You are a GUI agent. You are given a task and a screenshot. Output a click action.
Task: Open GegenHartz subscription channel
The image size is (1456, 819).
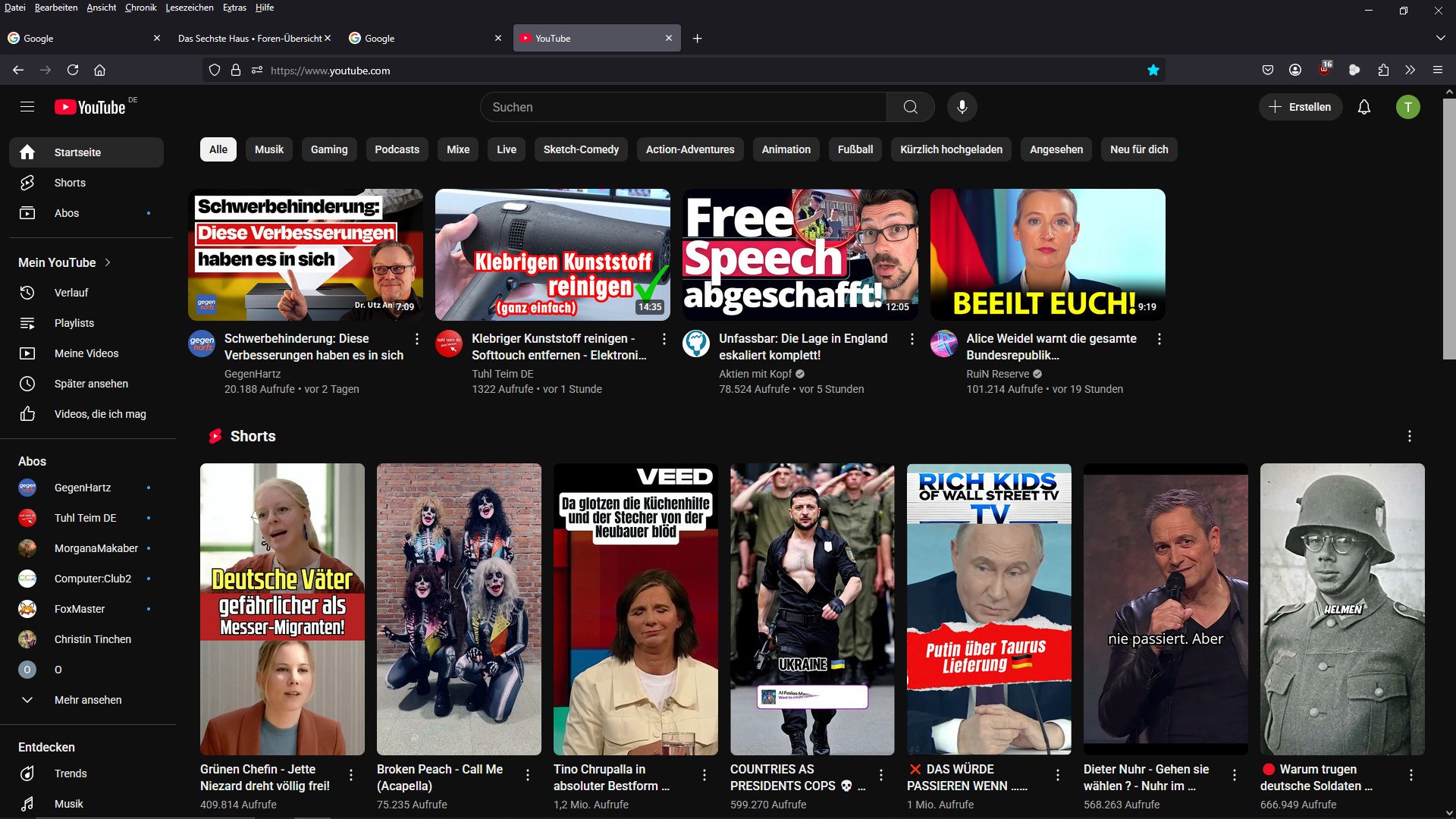pyautogui.click(x=86, y=488)
